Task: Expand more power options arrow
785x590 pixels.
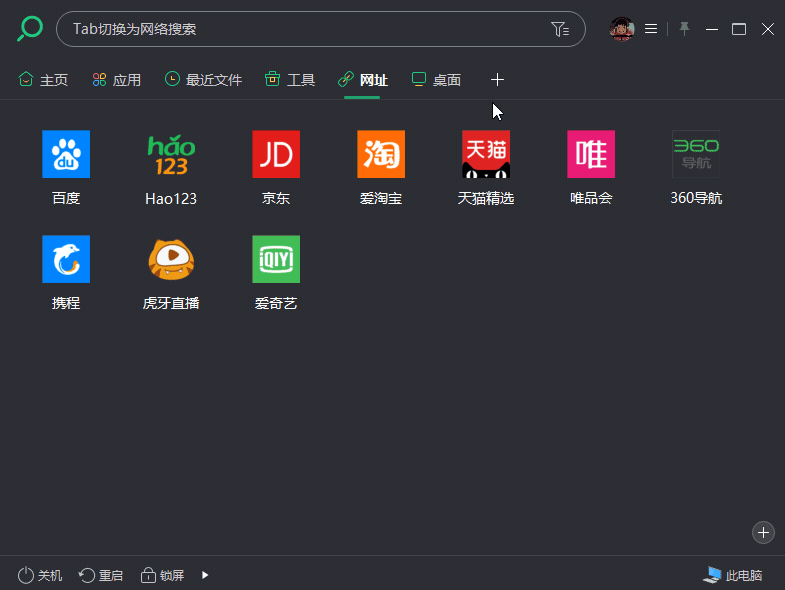Action: coord(205,575)
